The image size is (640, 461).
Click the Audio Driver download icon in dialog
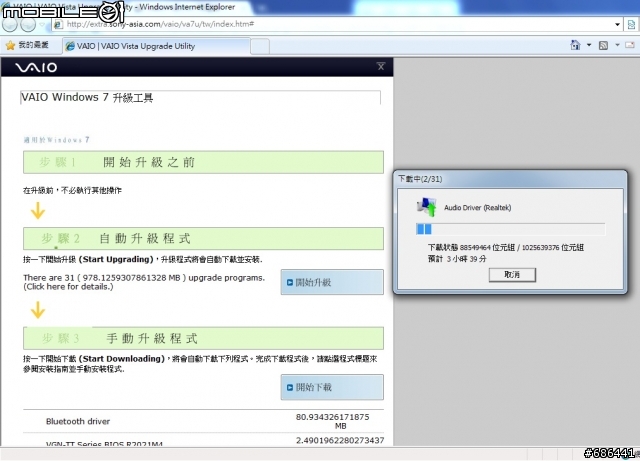click(427, 207)
